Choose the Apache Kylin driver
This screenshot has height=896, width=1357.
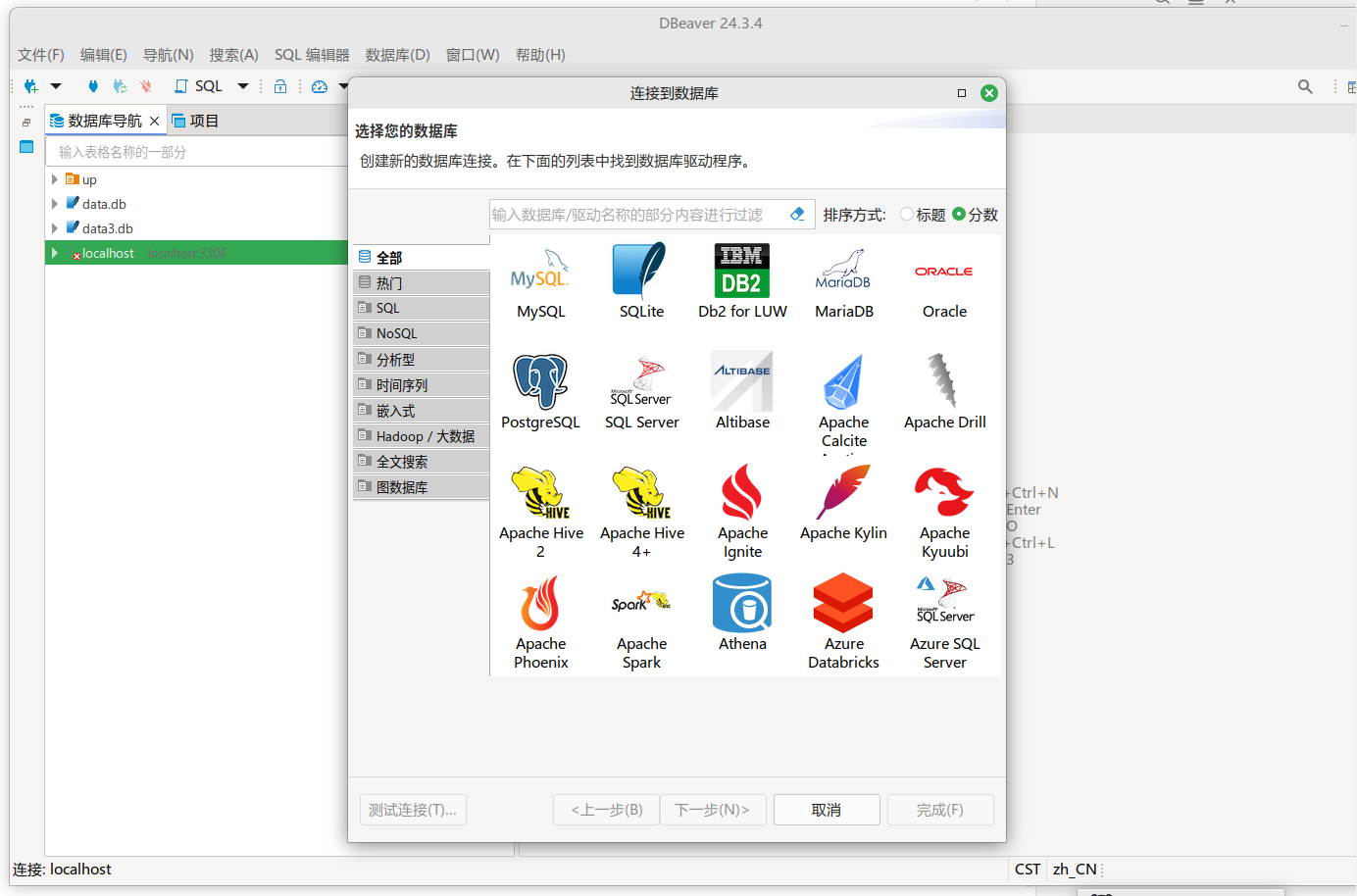click(843, 504)
